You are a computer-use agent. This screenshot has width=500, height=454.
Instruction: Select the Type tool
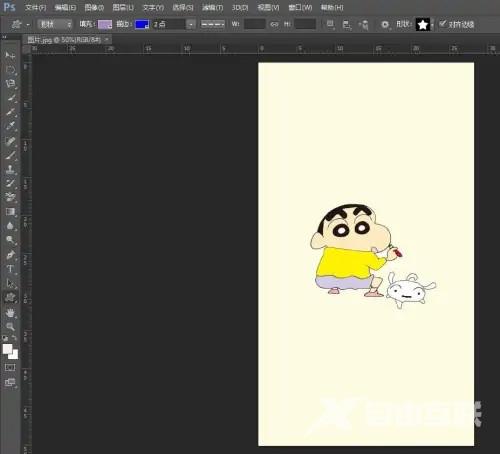[10, 269]
